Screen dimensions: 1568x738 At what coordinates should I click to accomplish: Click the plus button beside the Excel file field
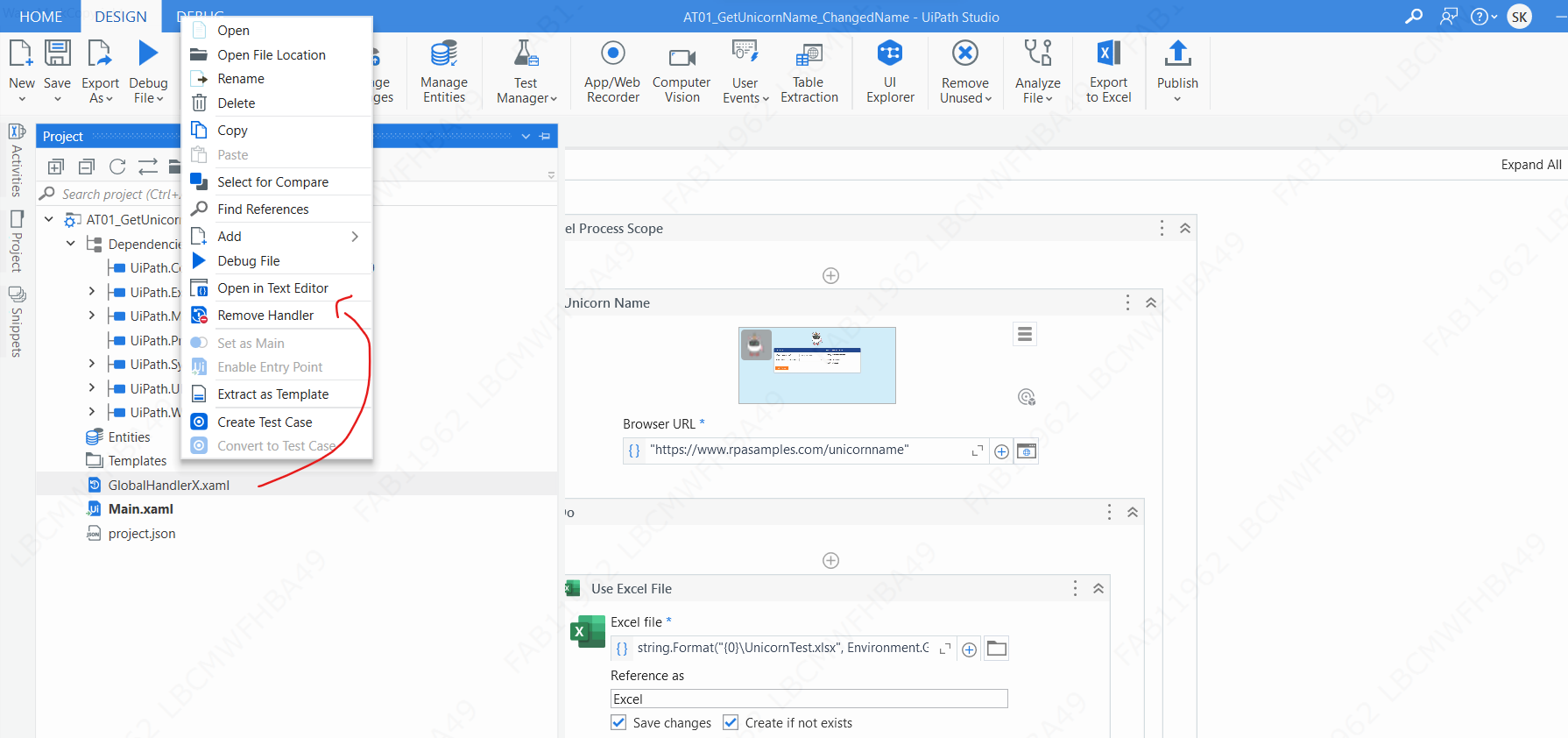point(970,649)
